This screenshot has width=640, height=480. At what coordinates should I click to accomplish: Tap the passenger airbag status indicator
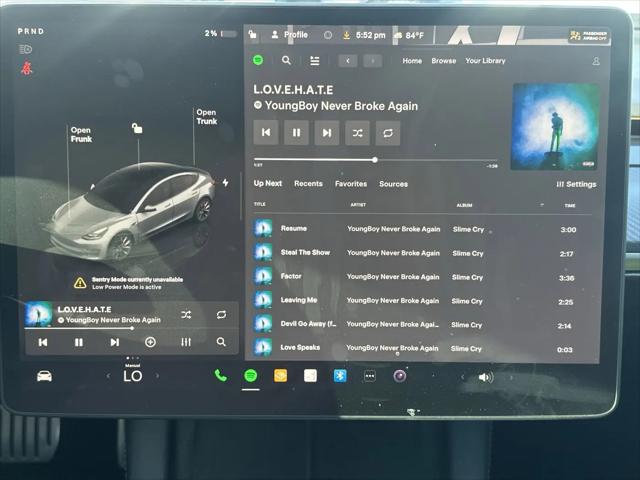[589, 36]
